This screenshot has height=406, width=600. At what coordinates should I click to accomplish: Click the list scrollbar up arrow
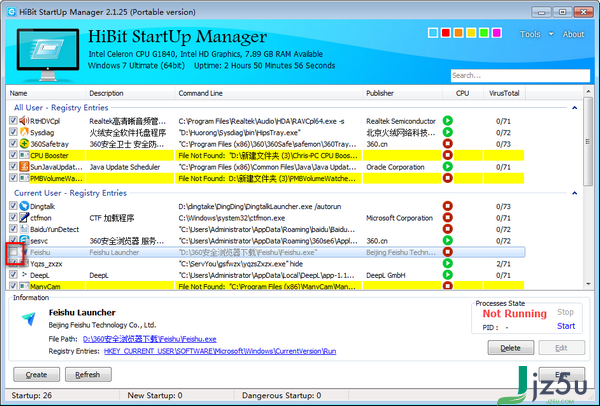(588, 91)
